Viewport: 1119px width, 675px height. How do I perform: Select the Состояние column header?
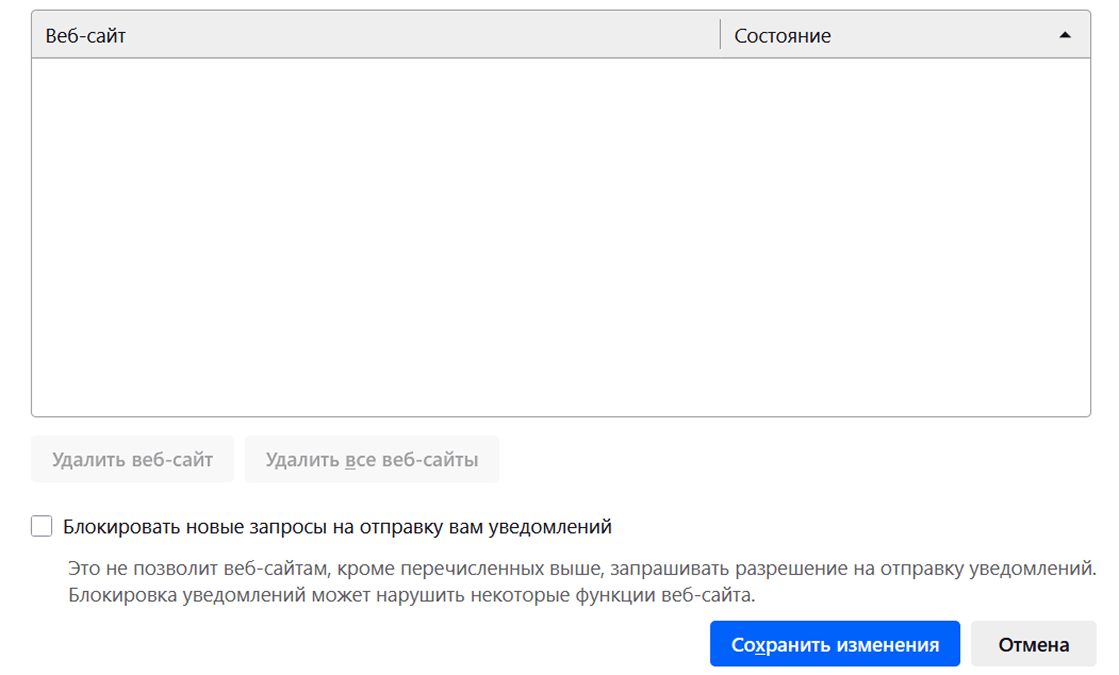click(783, 34)
